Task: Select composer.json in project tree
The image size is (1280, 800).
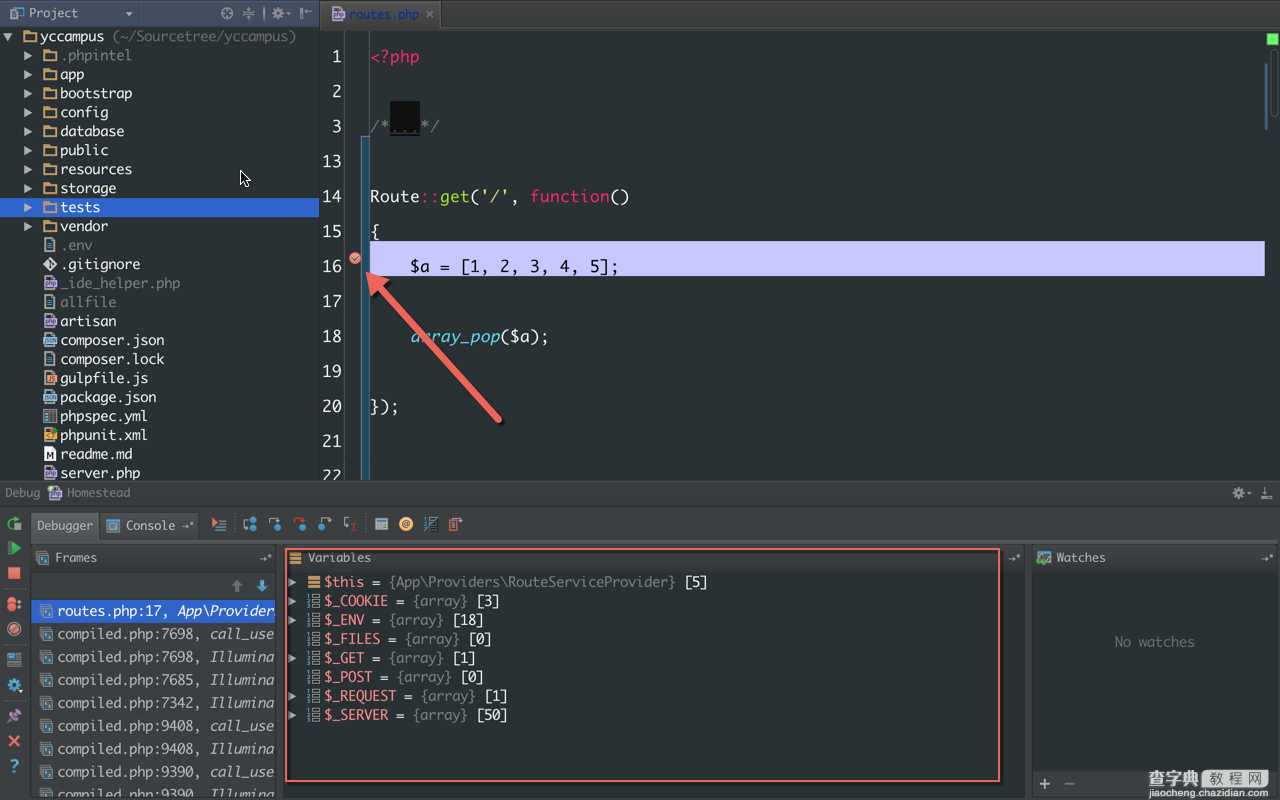Action: (112, 340)
